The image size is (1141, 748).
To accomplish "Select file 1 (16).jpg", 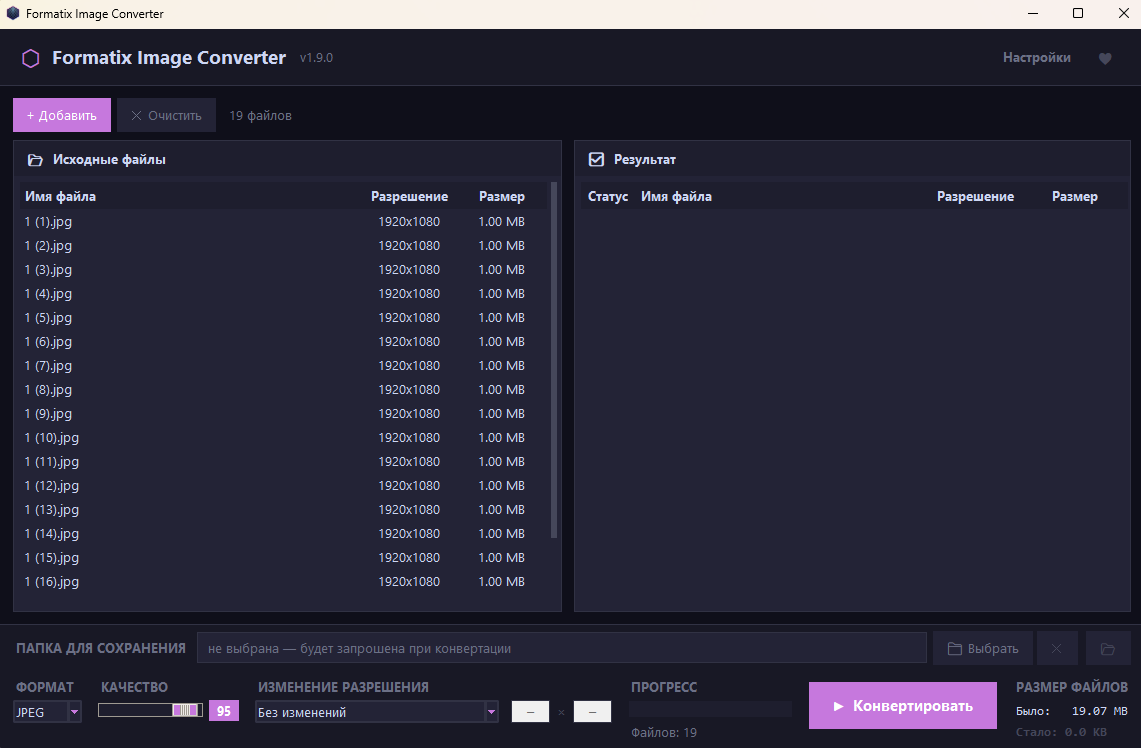I will [285, 581].
